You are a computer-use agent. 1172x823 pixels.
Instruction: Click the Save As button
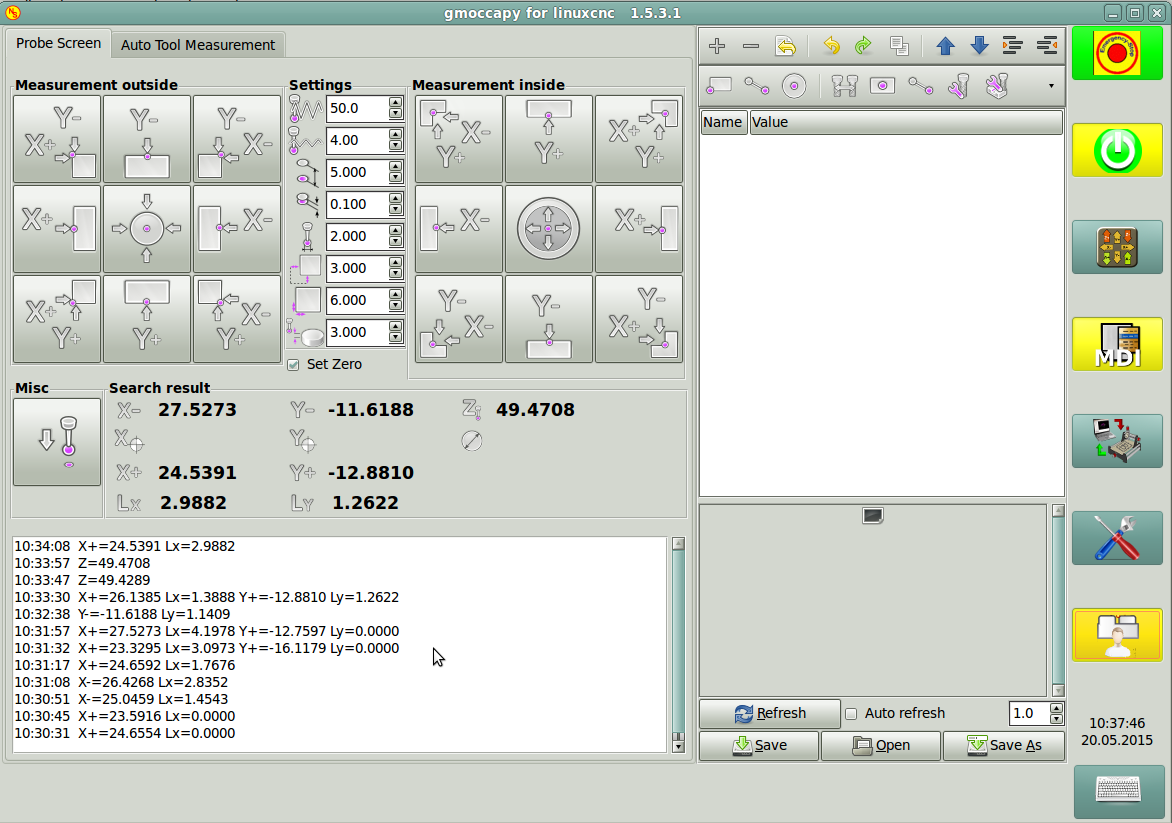[1003, 745]
